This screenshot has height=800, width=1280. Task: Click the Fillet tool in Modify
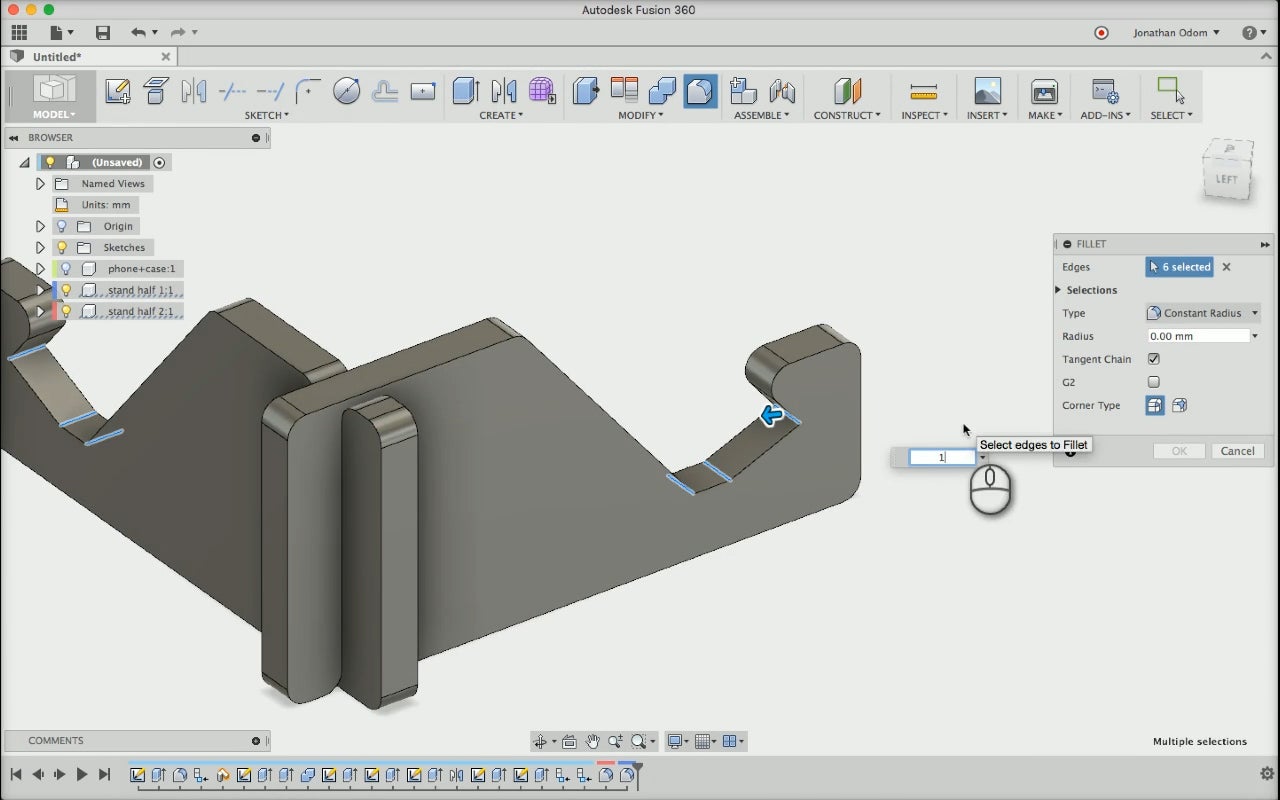(x=700, y=91)
